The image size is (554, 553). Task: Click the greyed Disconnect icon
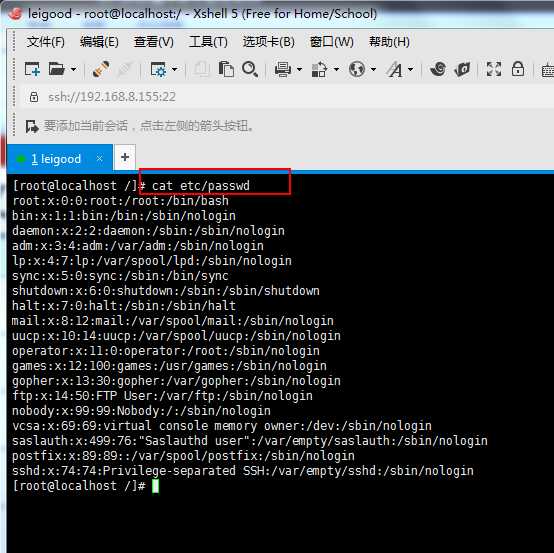124,69
